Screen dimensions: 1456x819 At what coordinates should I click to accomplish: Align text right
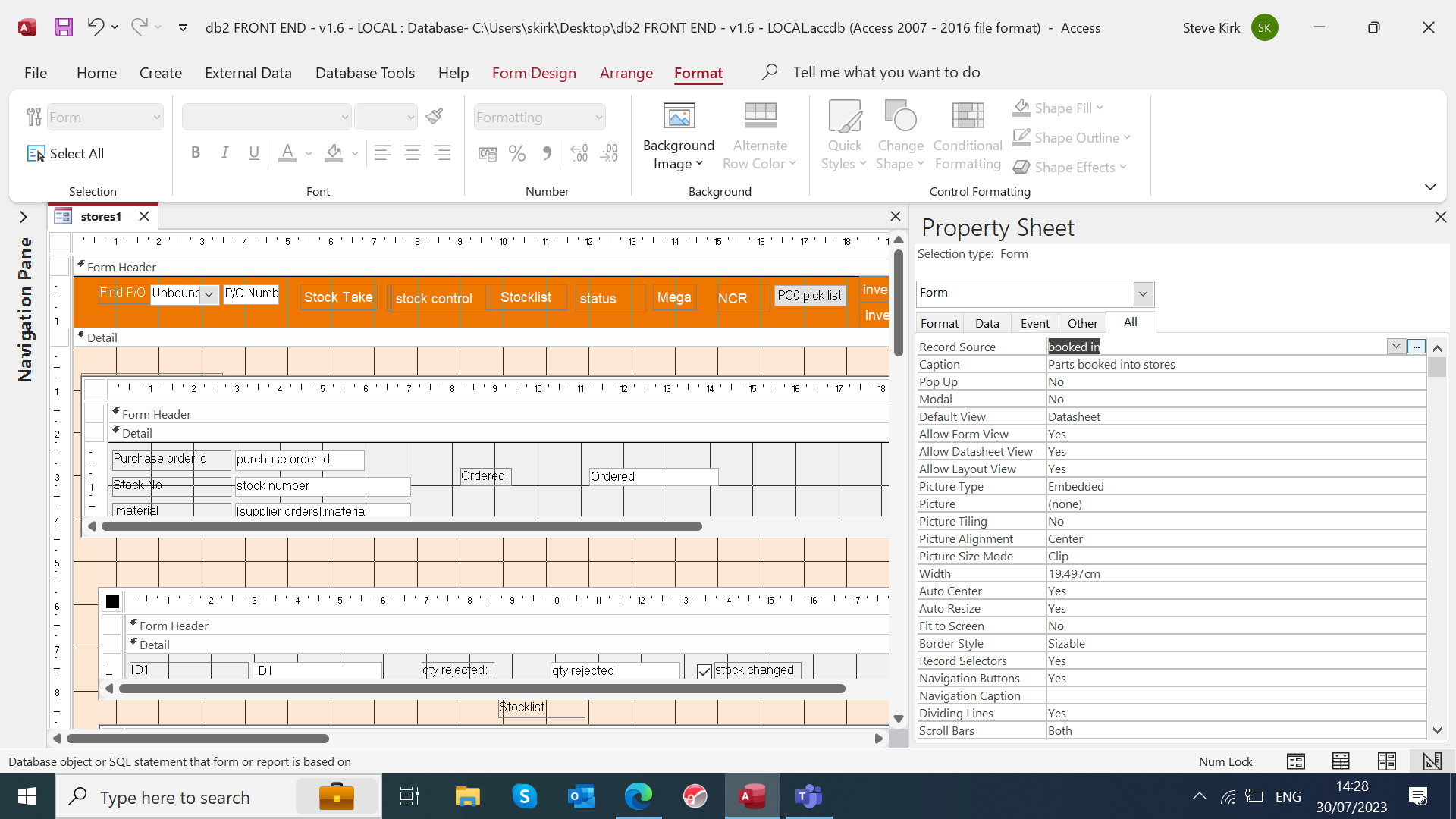[x=442, y=153]
